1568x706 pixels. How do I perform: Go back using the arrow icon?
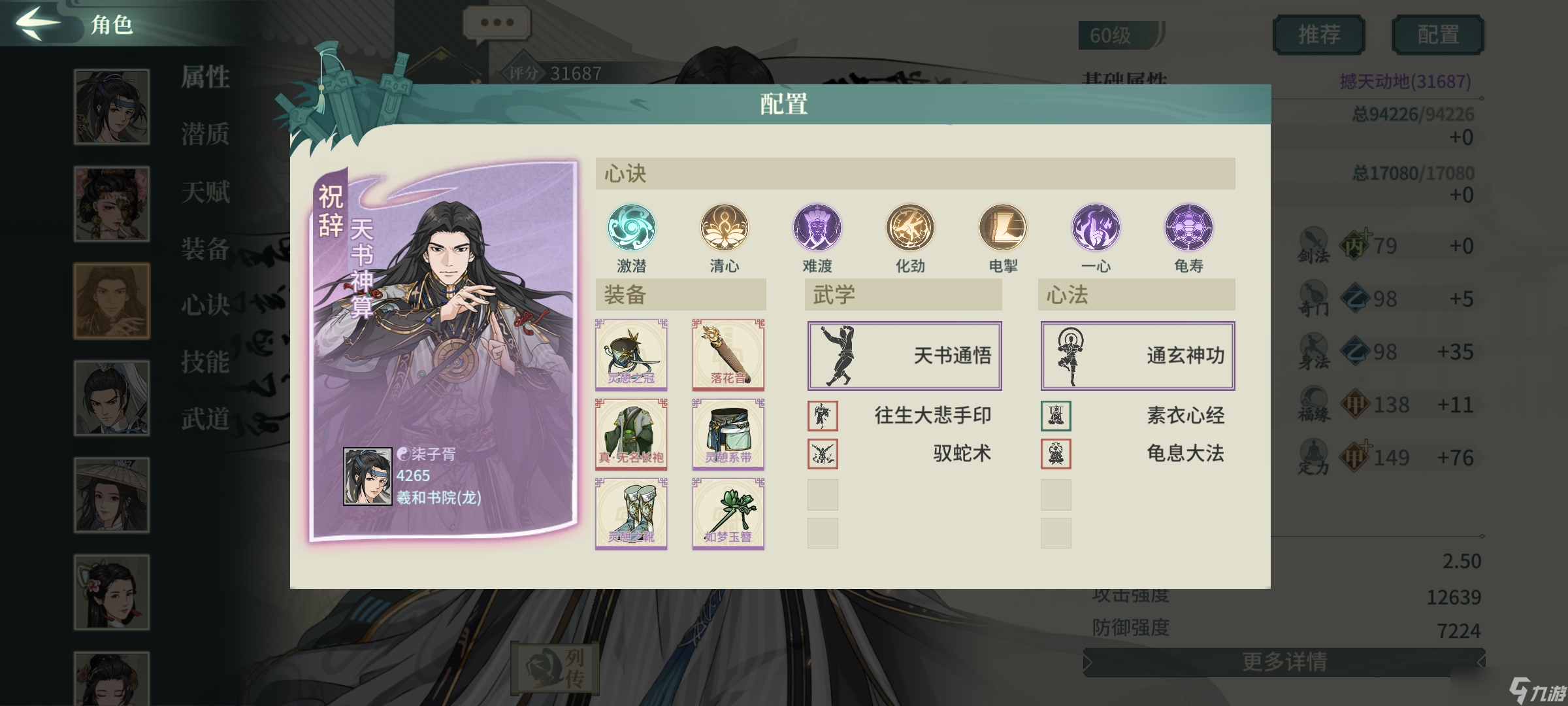38,22
